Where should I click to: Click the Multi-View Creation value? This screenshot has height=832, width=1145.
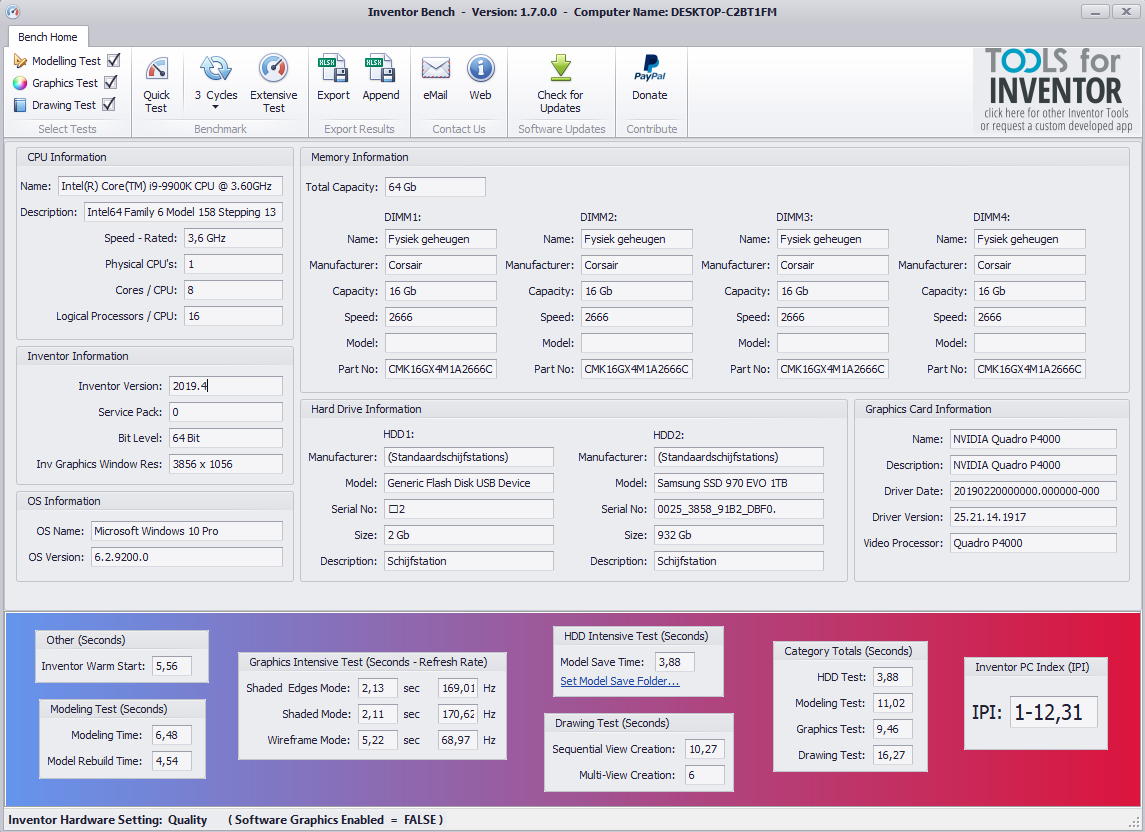[x=705, y=775]
